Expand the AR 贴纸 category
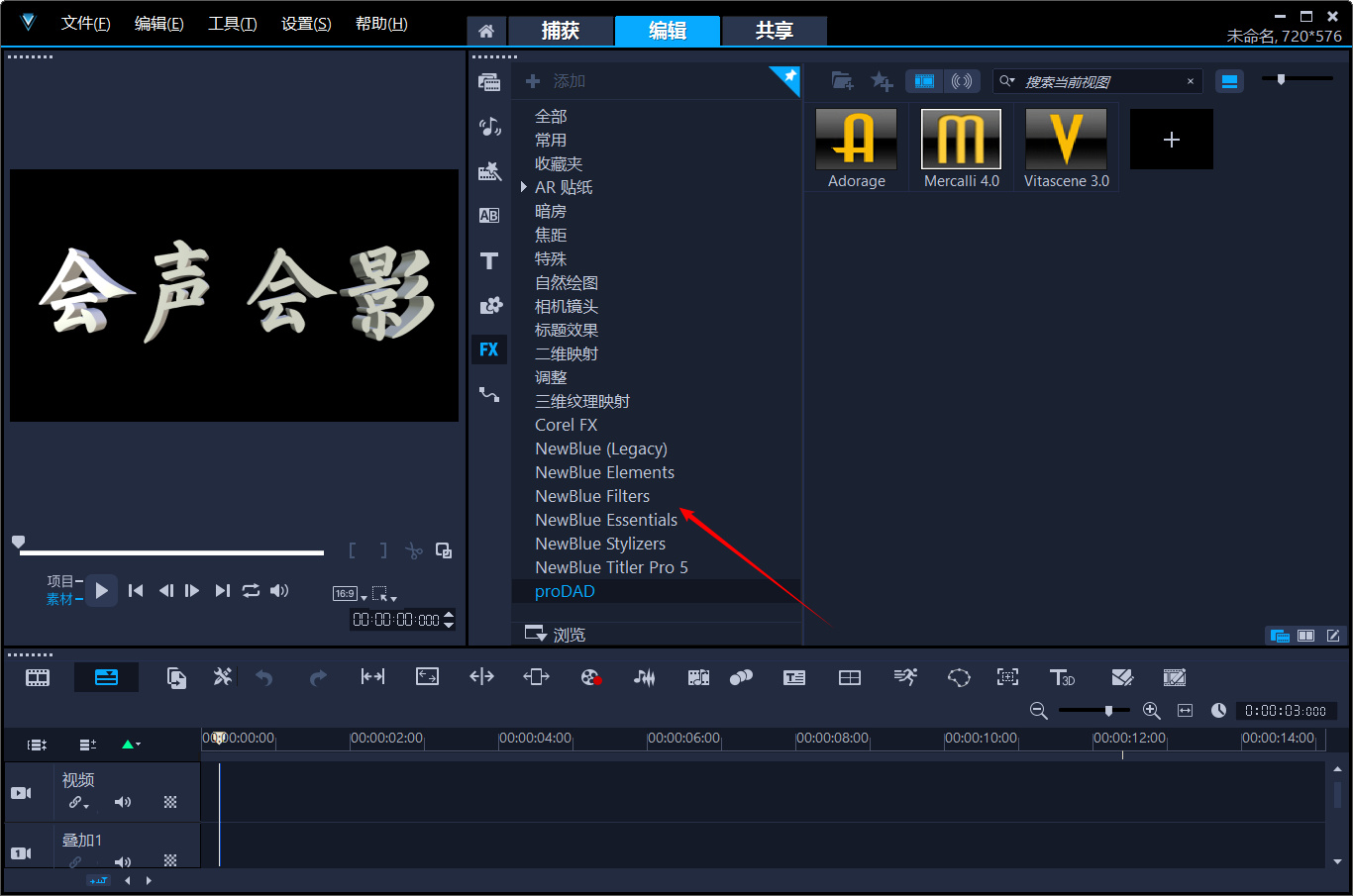 (523, 187)
